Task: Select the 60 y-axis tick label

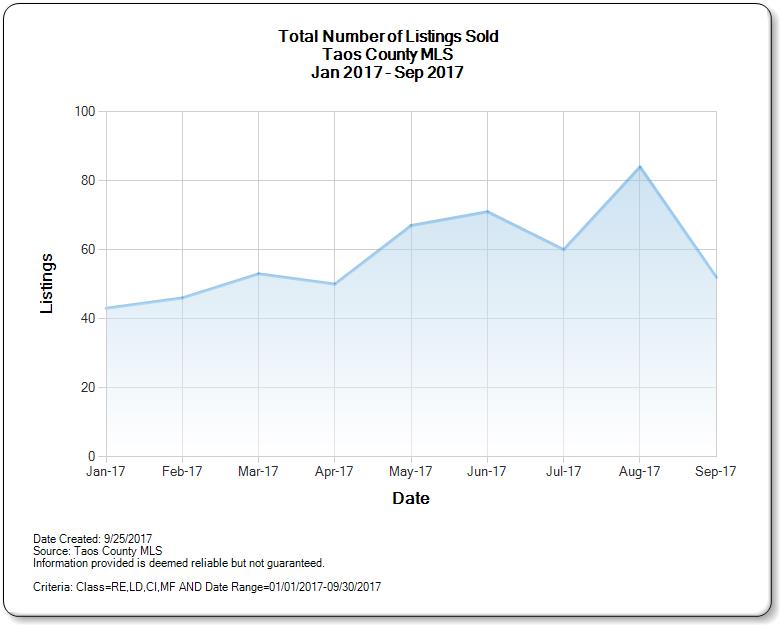Action: coord(87,250)
